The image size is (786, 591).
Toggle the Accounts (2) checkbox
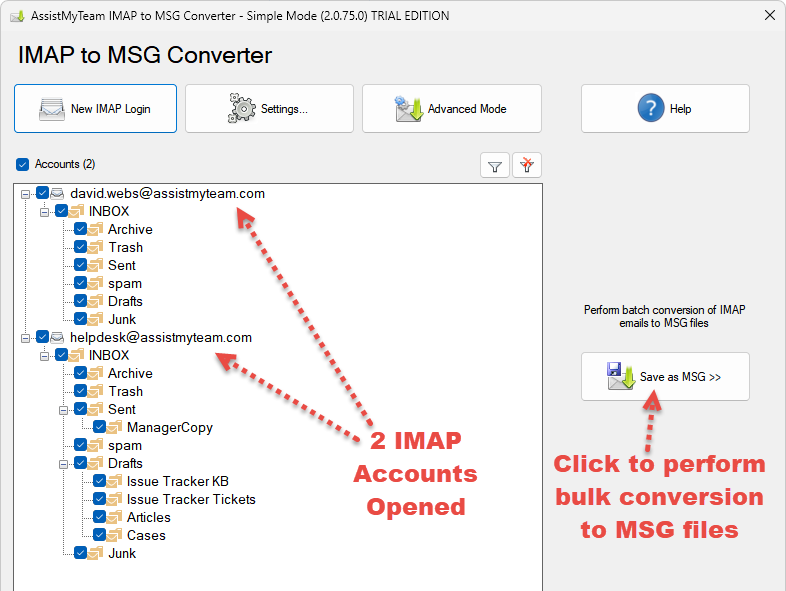(x=23, y=164)
